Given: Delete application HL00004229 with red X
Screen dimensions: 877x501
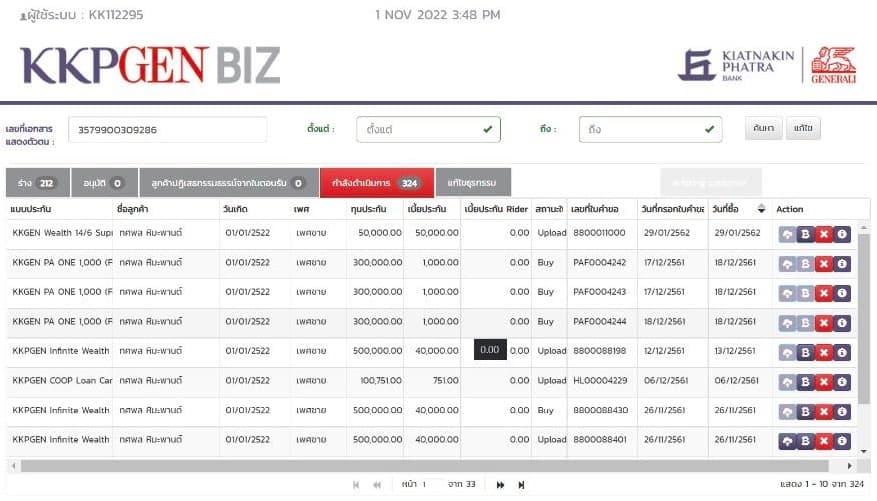Looking at the screenshot, I should point(824,381).
